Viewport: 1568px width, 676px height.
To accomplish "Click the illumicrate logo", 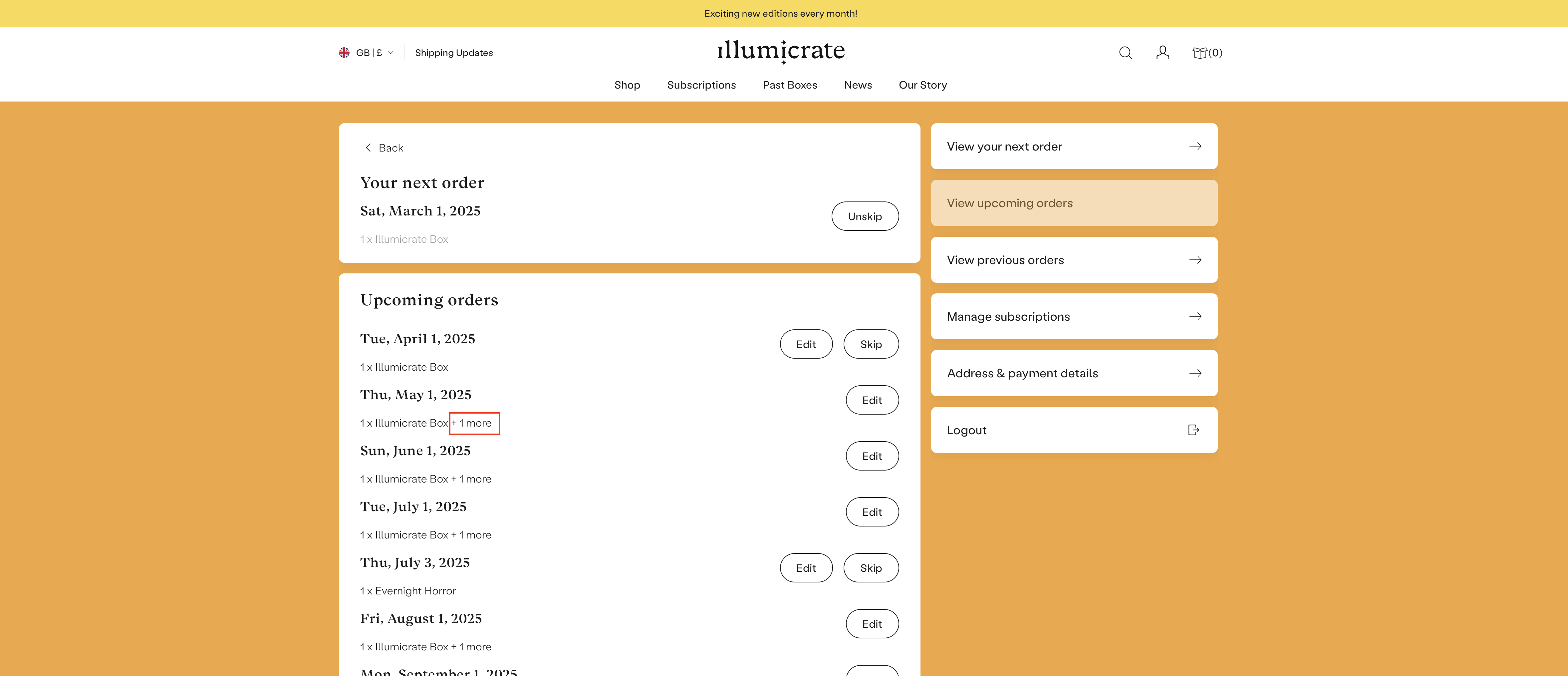I will (780, 51).
